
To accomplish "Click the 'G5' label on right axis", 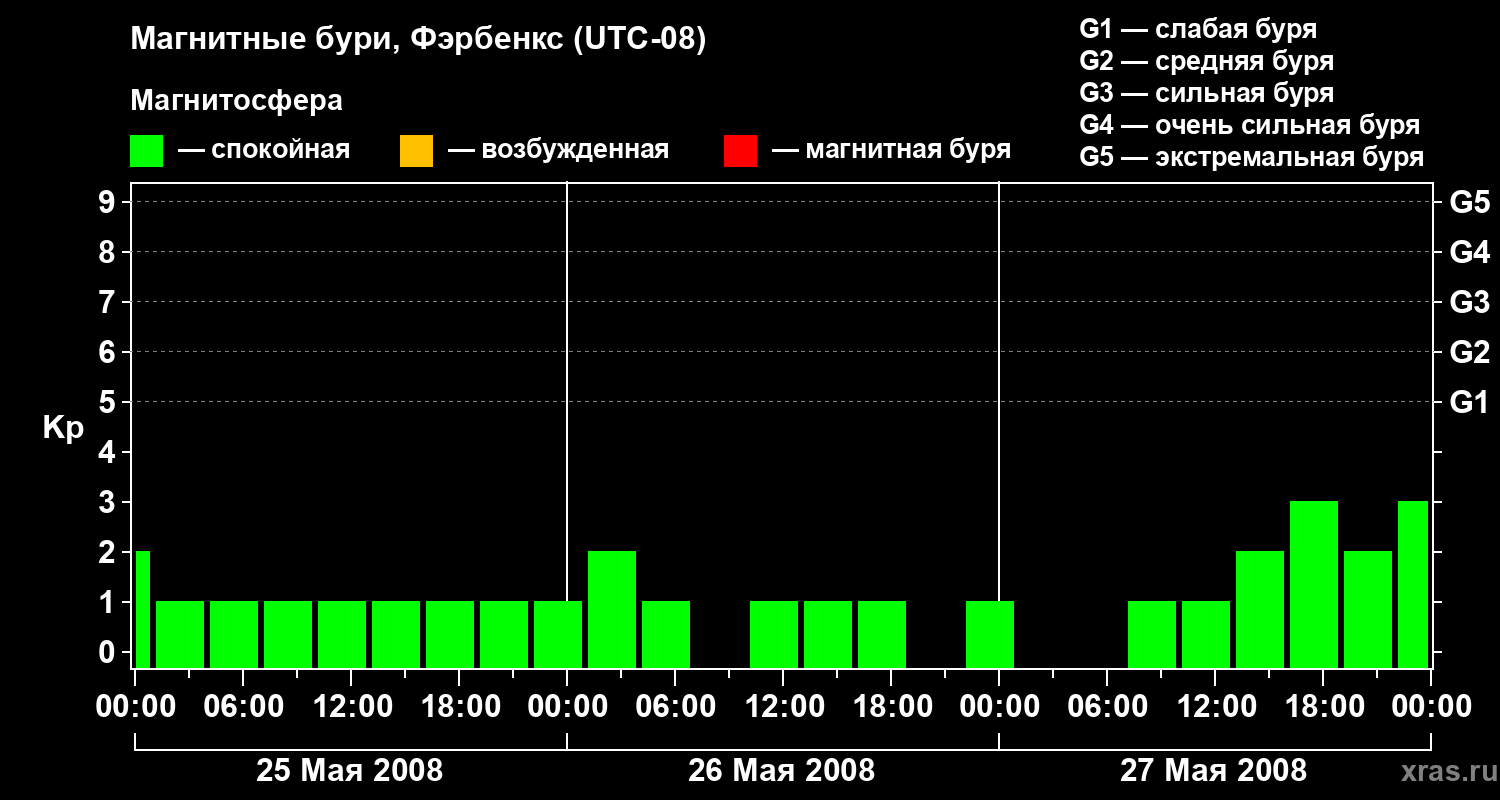I will tap(1470, 202).
